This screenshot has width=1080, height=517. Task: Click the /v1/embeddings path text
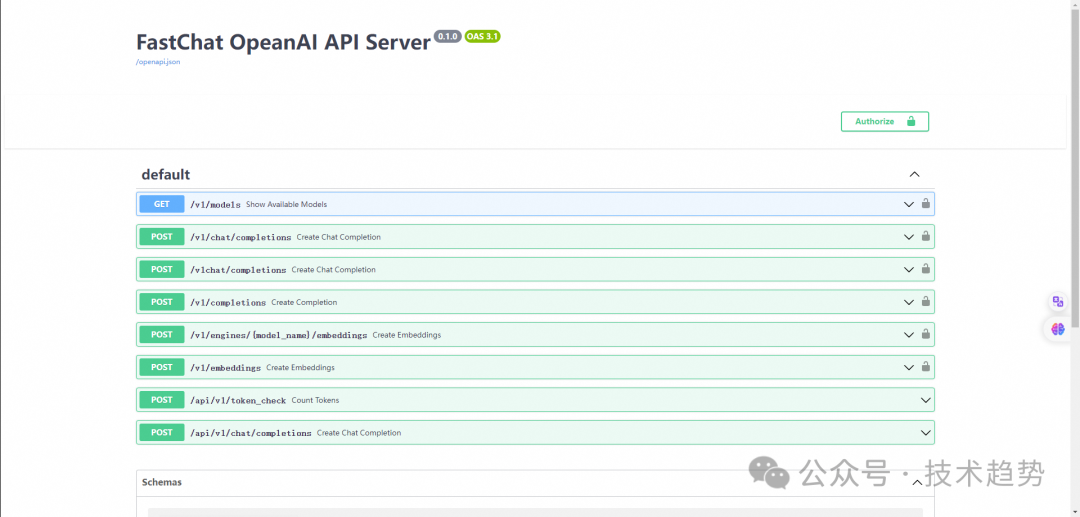[x=226, y=368]
